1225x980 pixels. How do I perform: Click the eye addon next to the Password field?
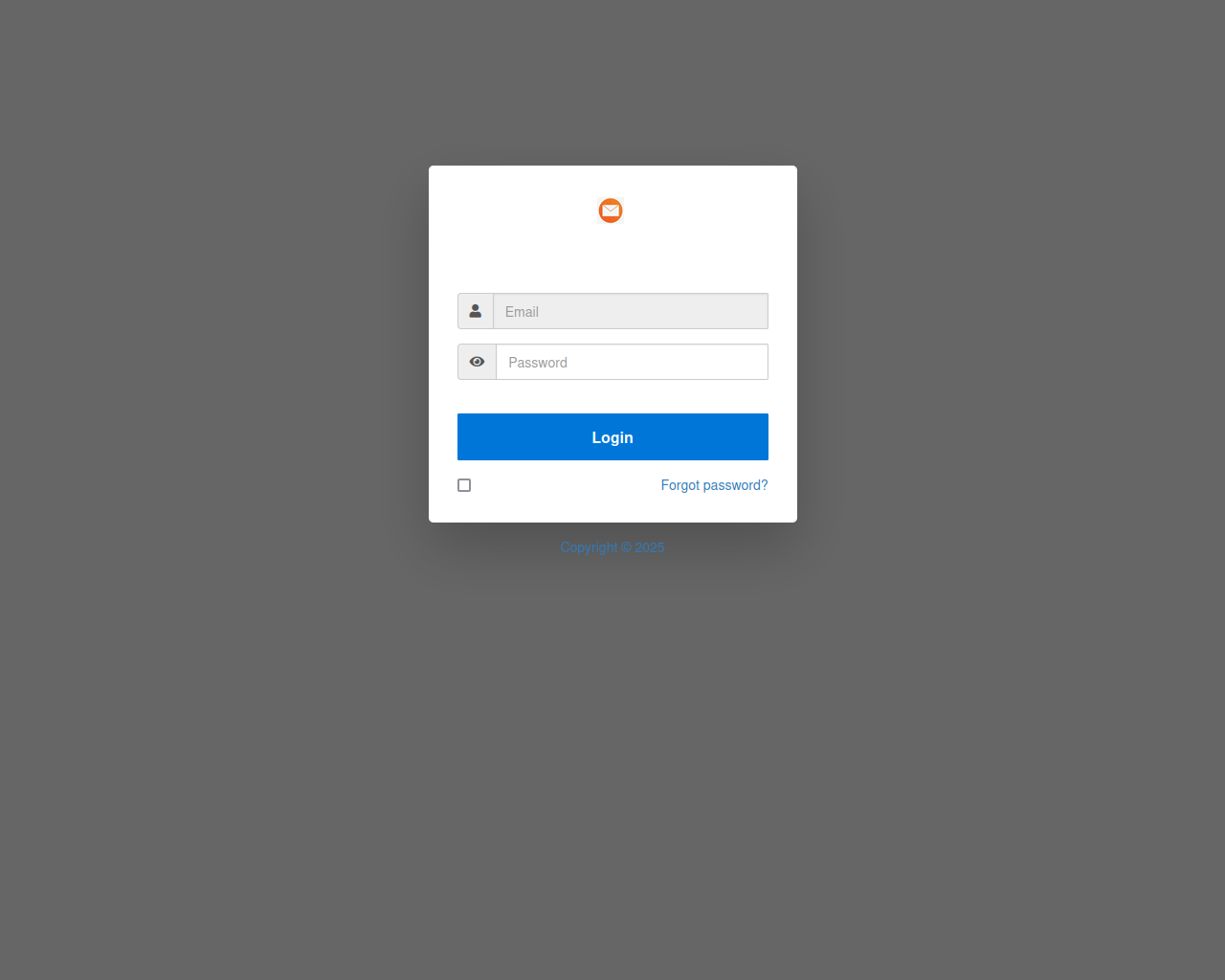click(477, 362)
